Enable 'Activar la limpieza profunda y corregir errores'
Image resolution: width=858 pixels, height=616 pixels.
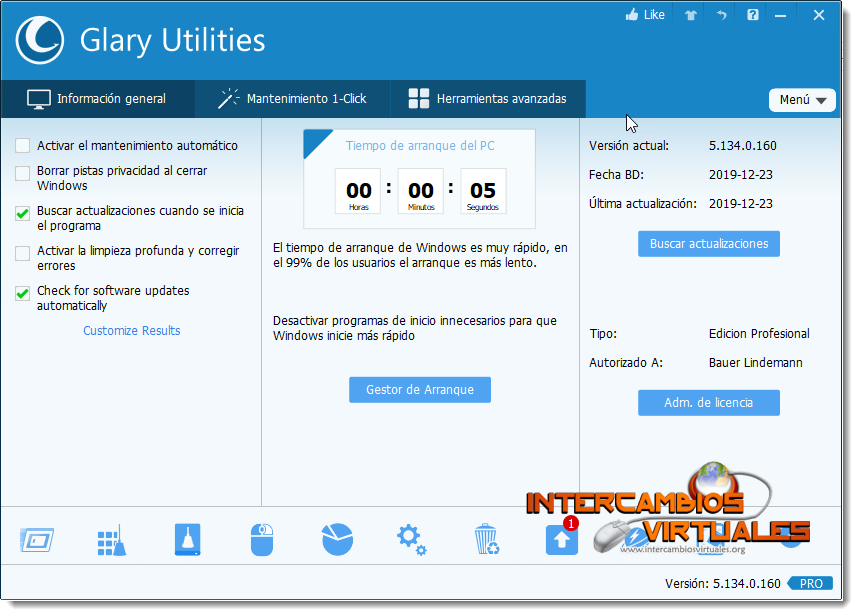pyautogui.click(x=22, y=253)
